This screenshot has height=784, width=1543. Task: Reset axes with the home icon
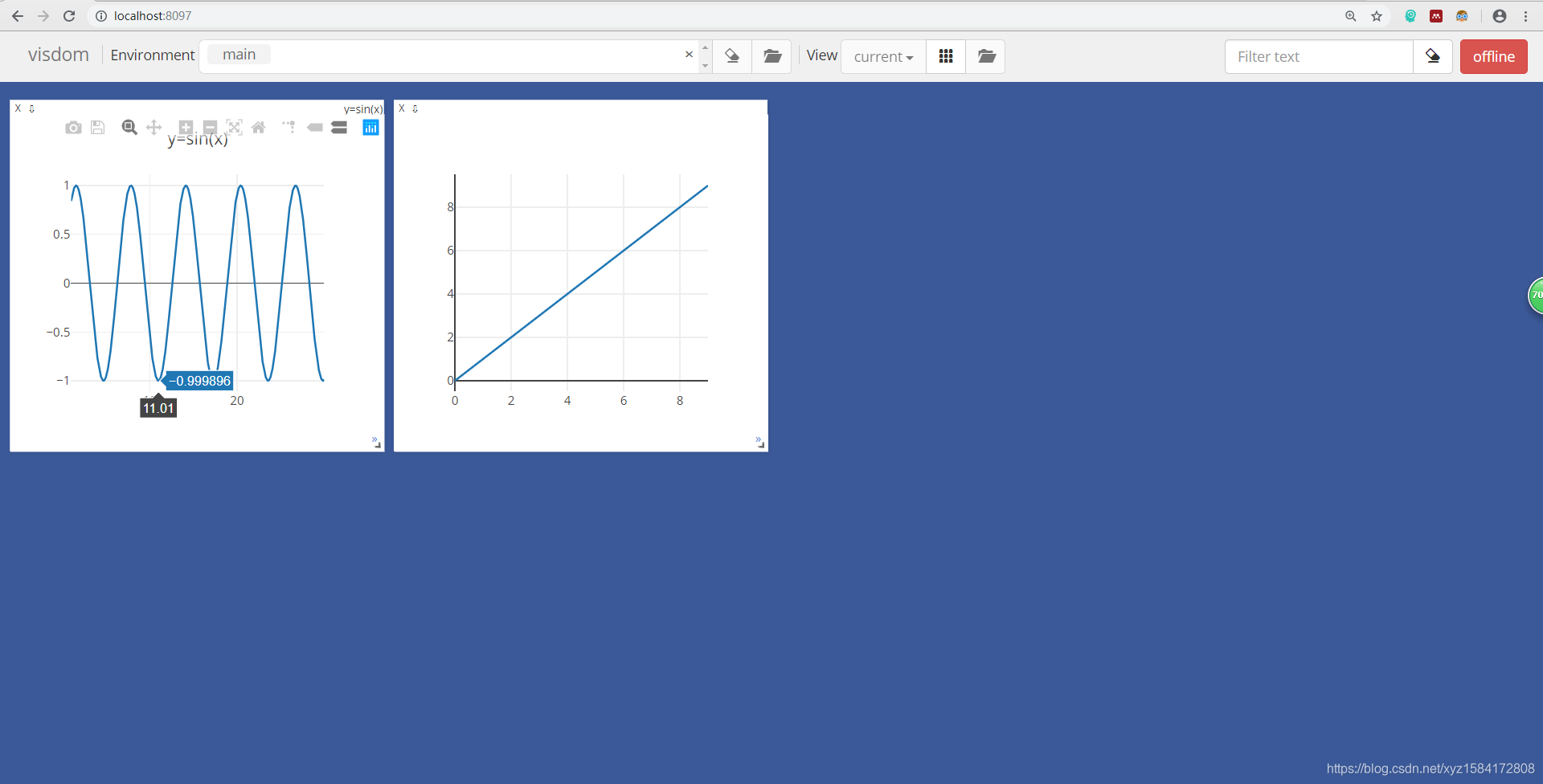tap(259, 128)
